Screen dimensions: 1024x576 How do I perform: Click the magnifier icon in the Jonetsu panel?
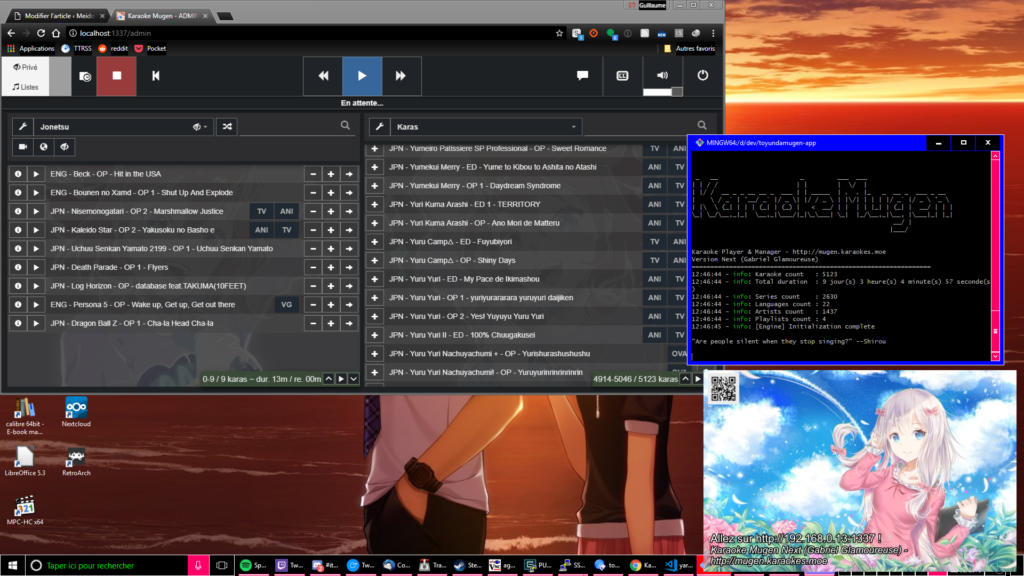click(x=345, y=125)
